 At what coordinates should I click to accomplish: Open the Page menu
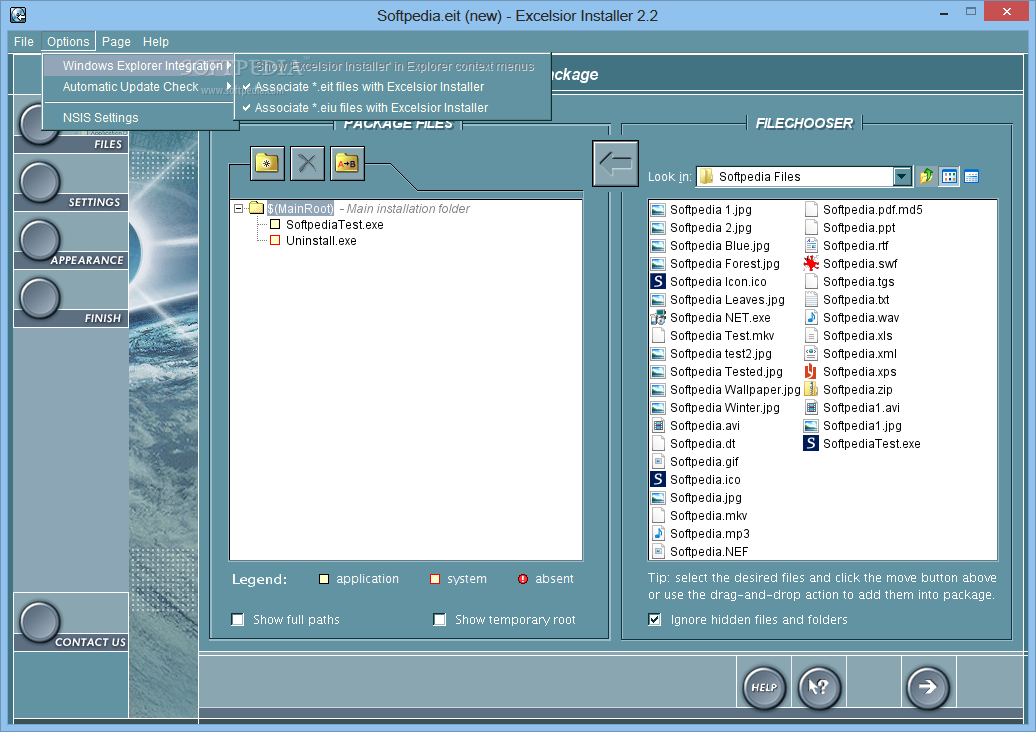coord(116,42)
